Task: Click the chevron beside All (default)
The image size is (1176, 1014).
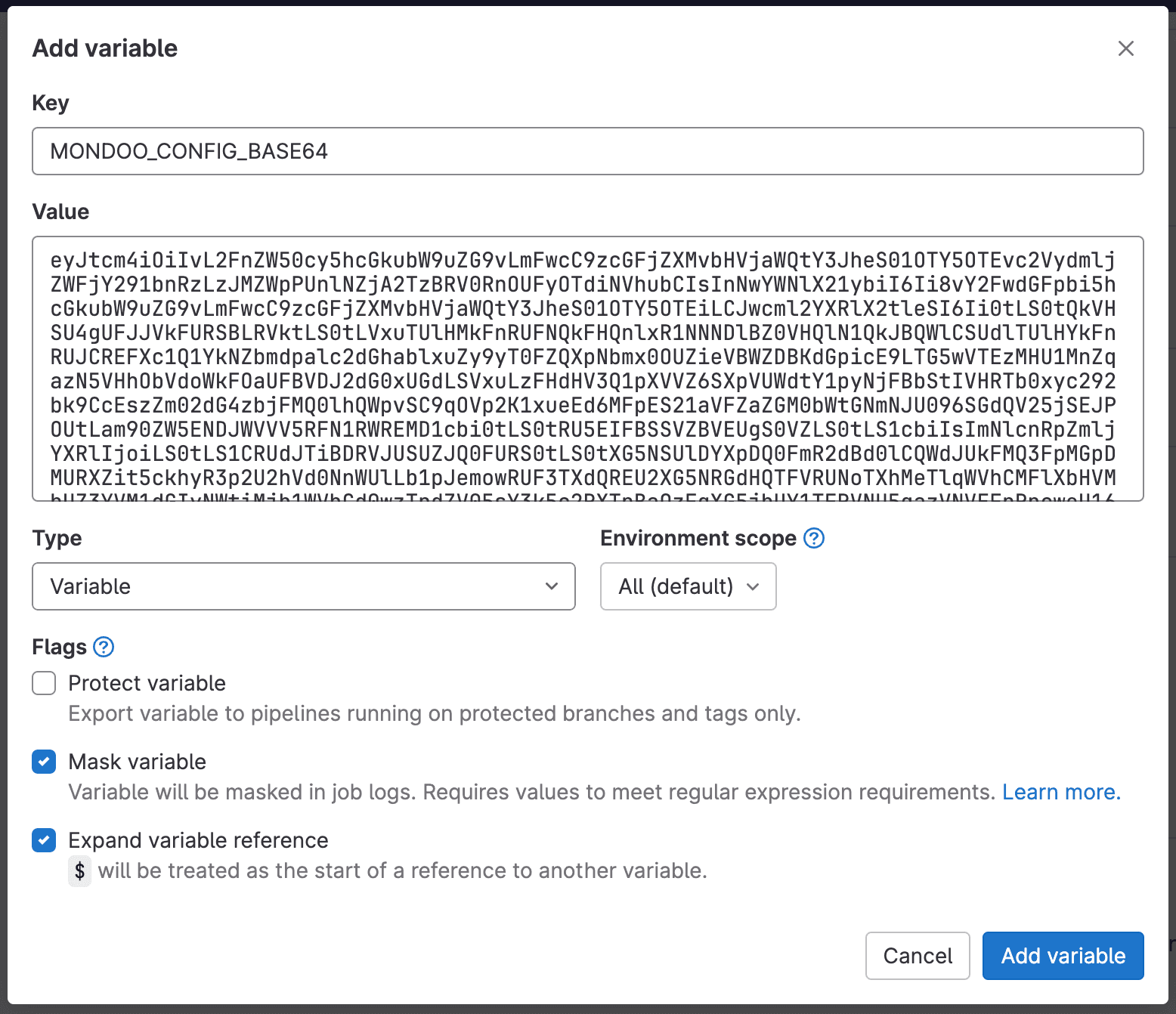Action: coord(753,586)
